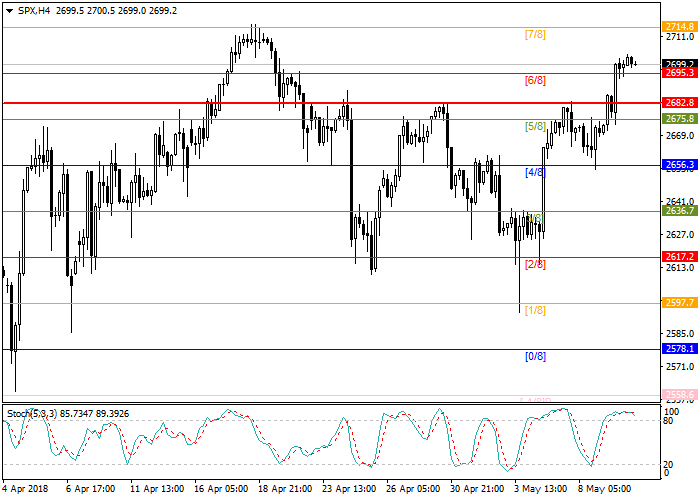Select the orange 2597.7 price label
Image resolution: width=700 pixels, height=500 pixels.
point(679,303)
